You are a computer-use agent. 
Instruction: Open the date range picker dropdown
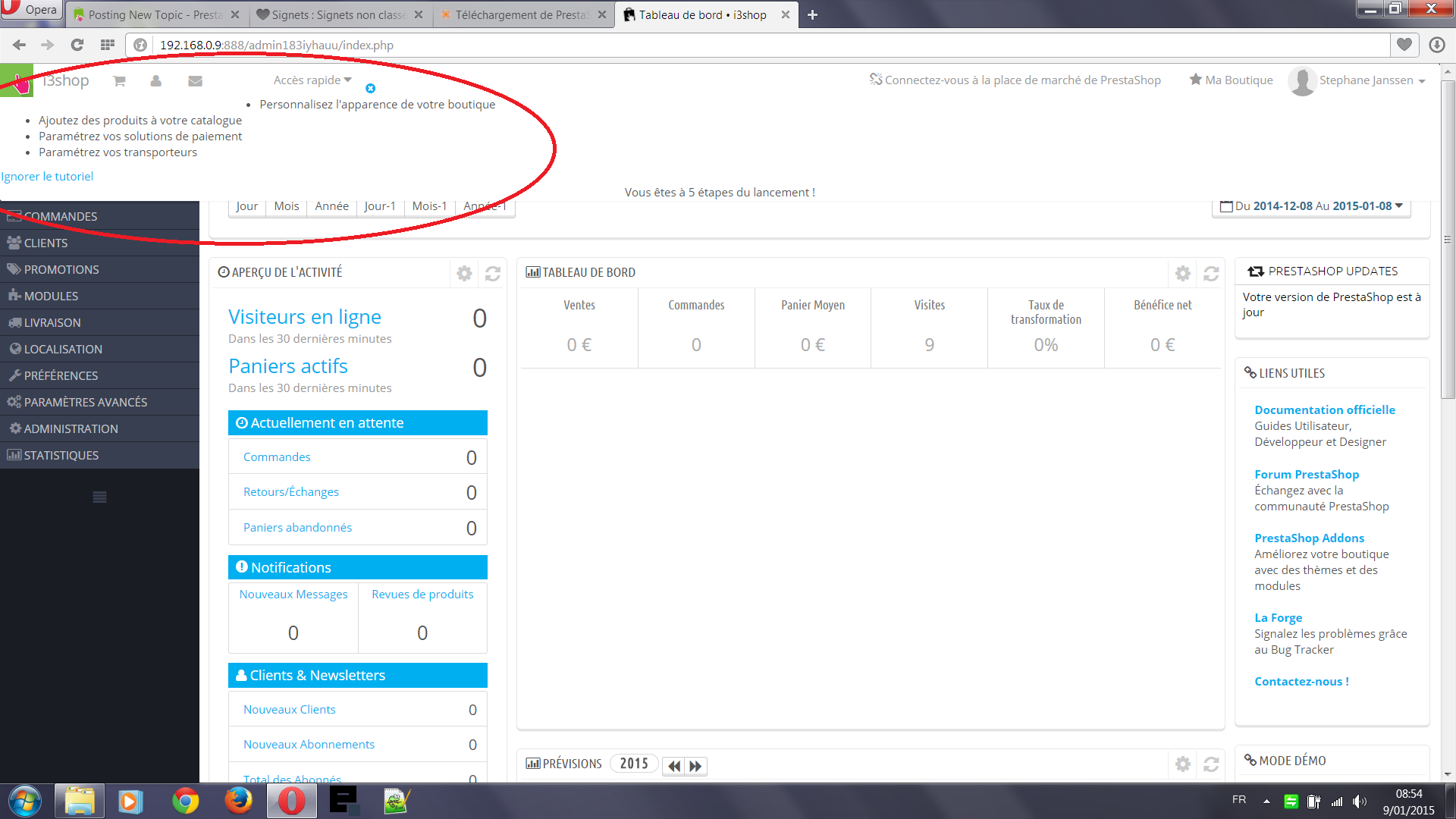point(1311,206)
